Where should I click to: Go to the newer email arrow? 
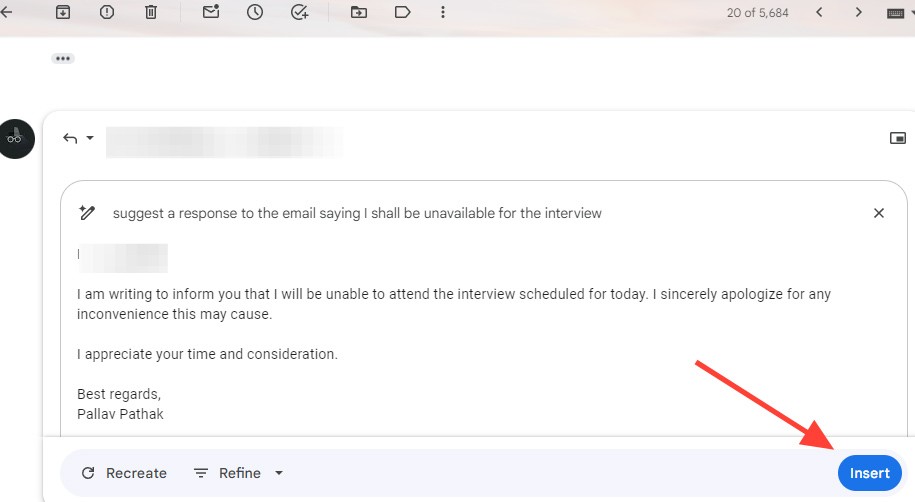tap(819, 12)
